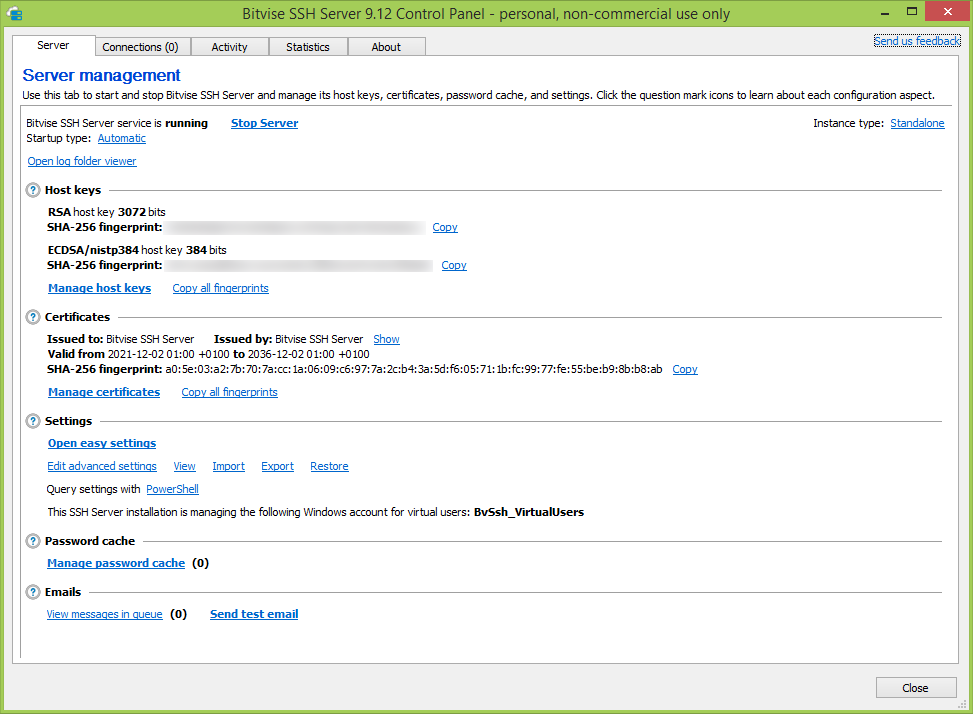Click the View settings link
This screenshot has height=714, width=973.
click(x=184, y=466)
